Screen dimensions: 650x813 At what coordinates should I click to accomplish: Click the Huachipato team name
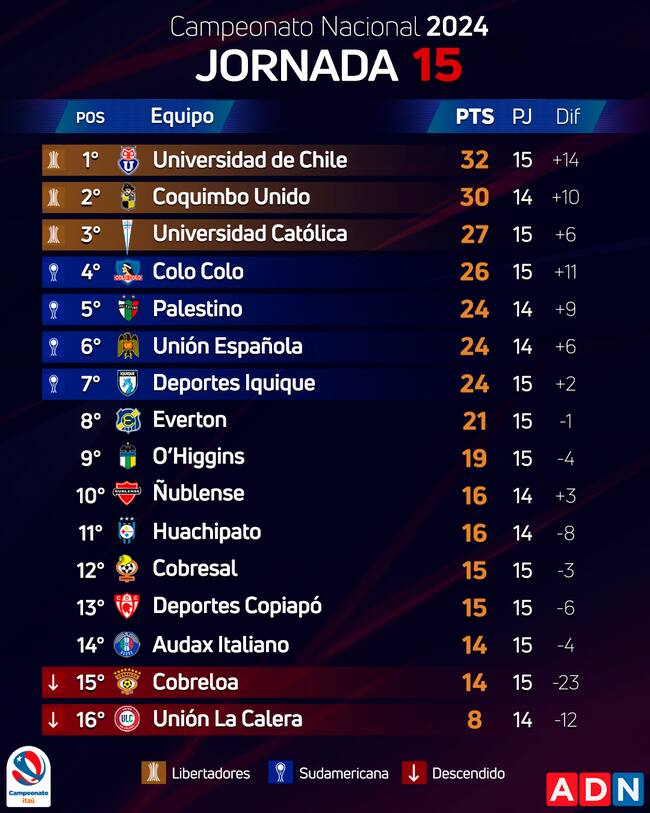(207, 532)
